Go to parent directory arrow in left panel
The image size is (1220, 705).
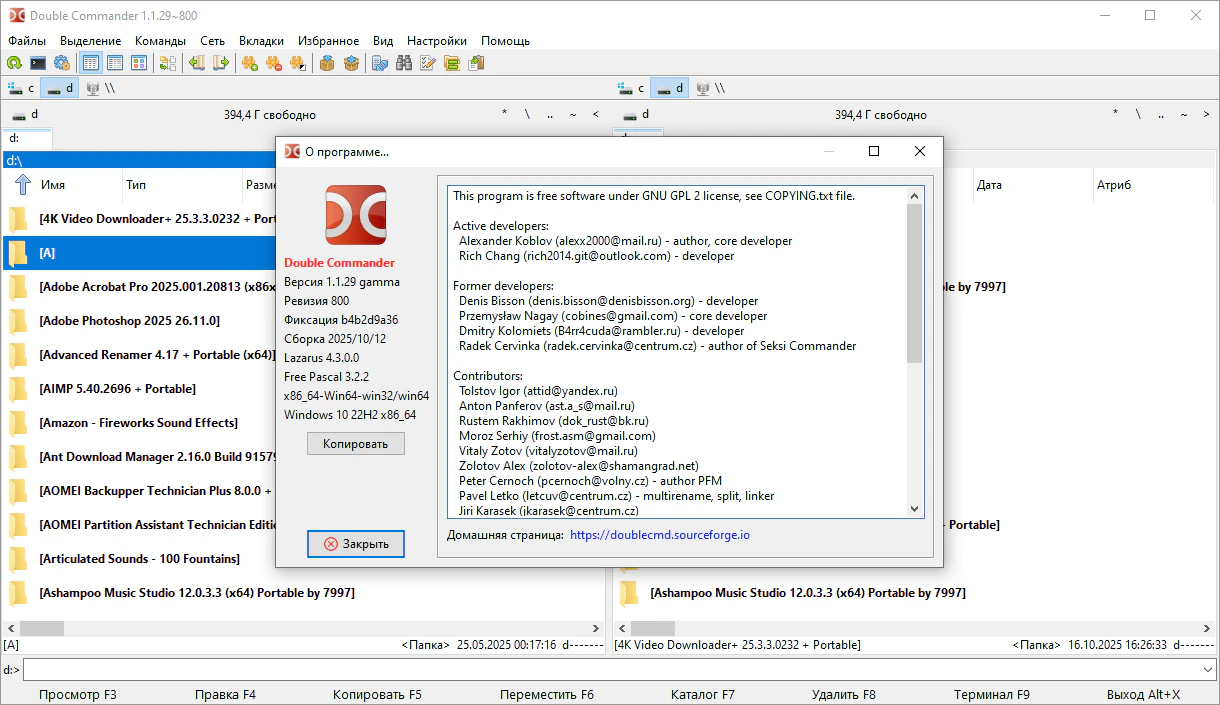point(23,185)
